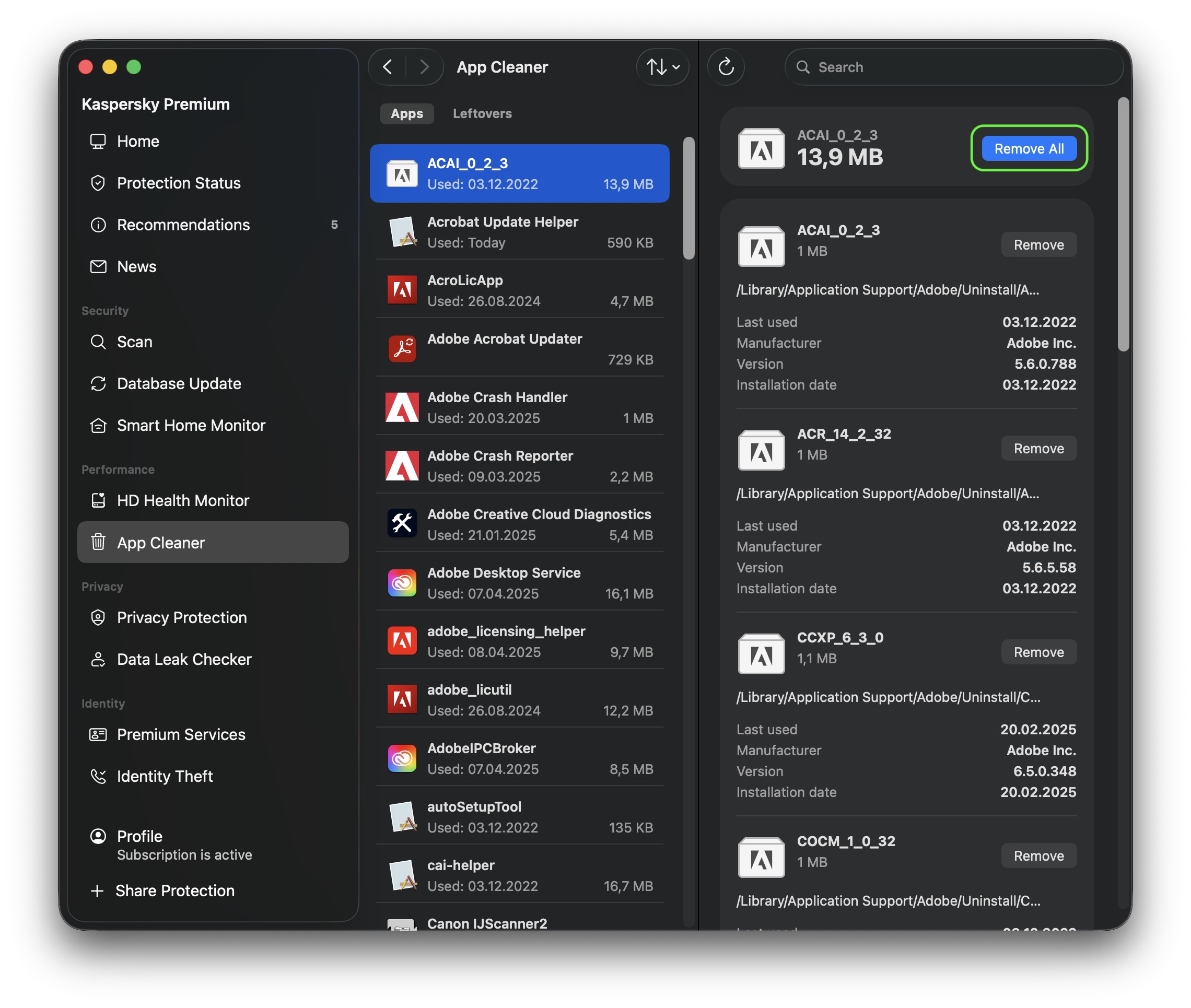Click the ACR_14_2_32 component icon
This screenshot has height=1008, width=1191.
pyautogui.click(x=761, y=449)
